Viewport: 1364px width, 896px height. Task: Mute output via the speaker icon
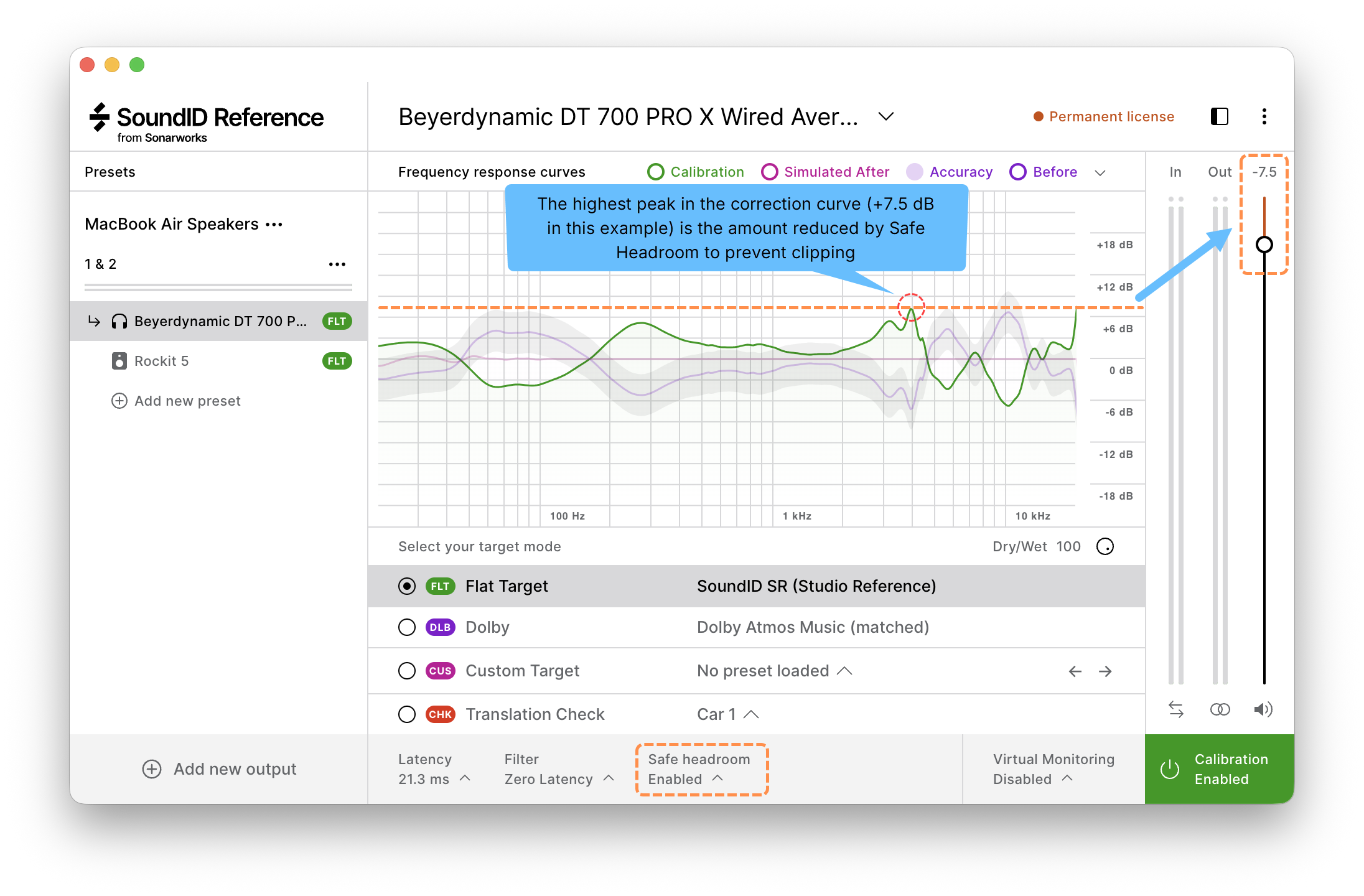[x=1264, y=709]
